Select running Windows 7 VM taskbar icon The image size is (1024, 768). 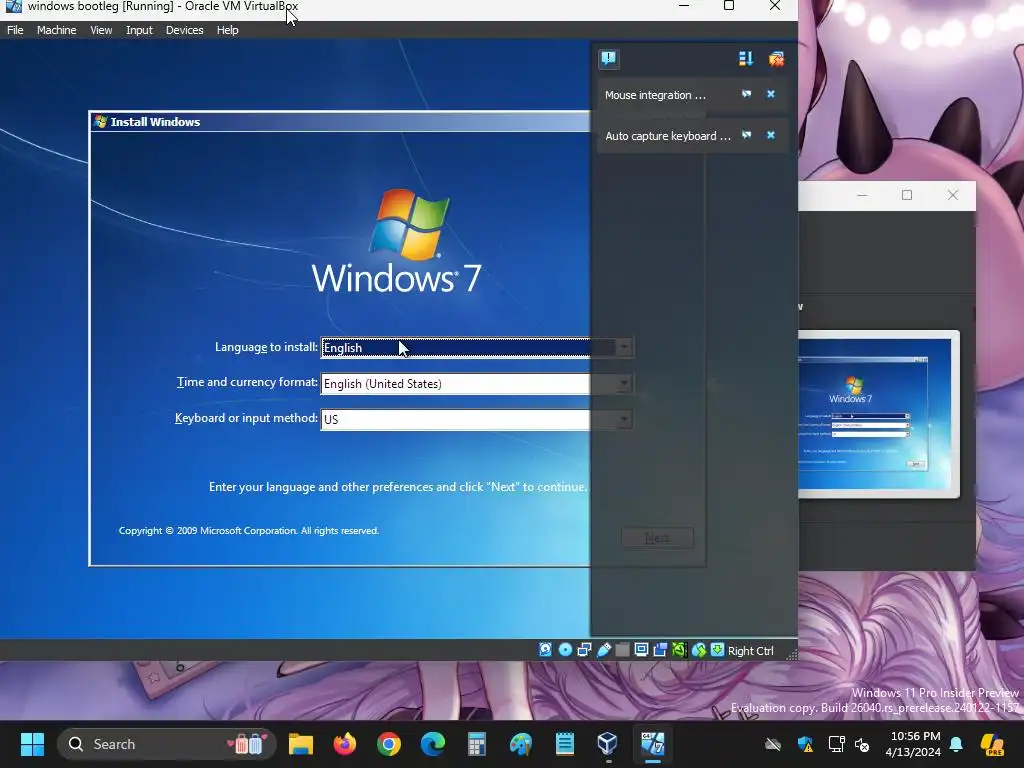(652, 744)
